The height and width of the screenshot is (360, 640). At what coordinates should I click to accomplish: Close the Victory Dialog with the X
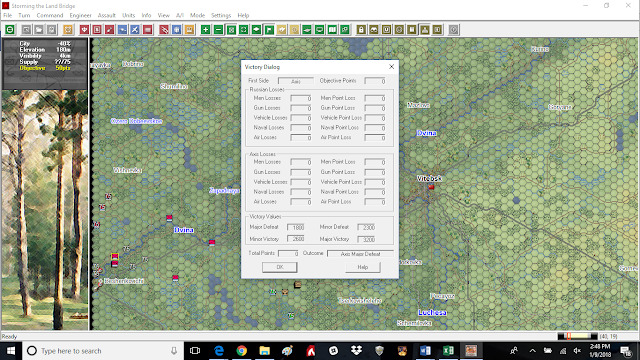pyautogui.click(x=391, y=67)
